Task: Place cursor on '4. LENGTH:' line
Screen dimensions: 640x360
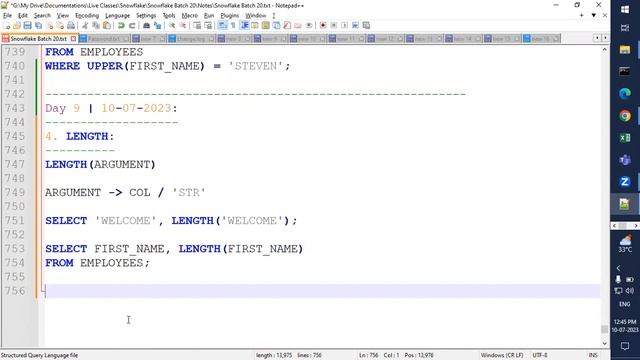Action: point(80,136)
